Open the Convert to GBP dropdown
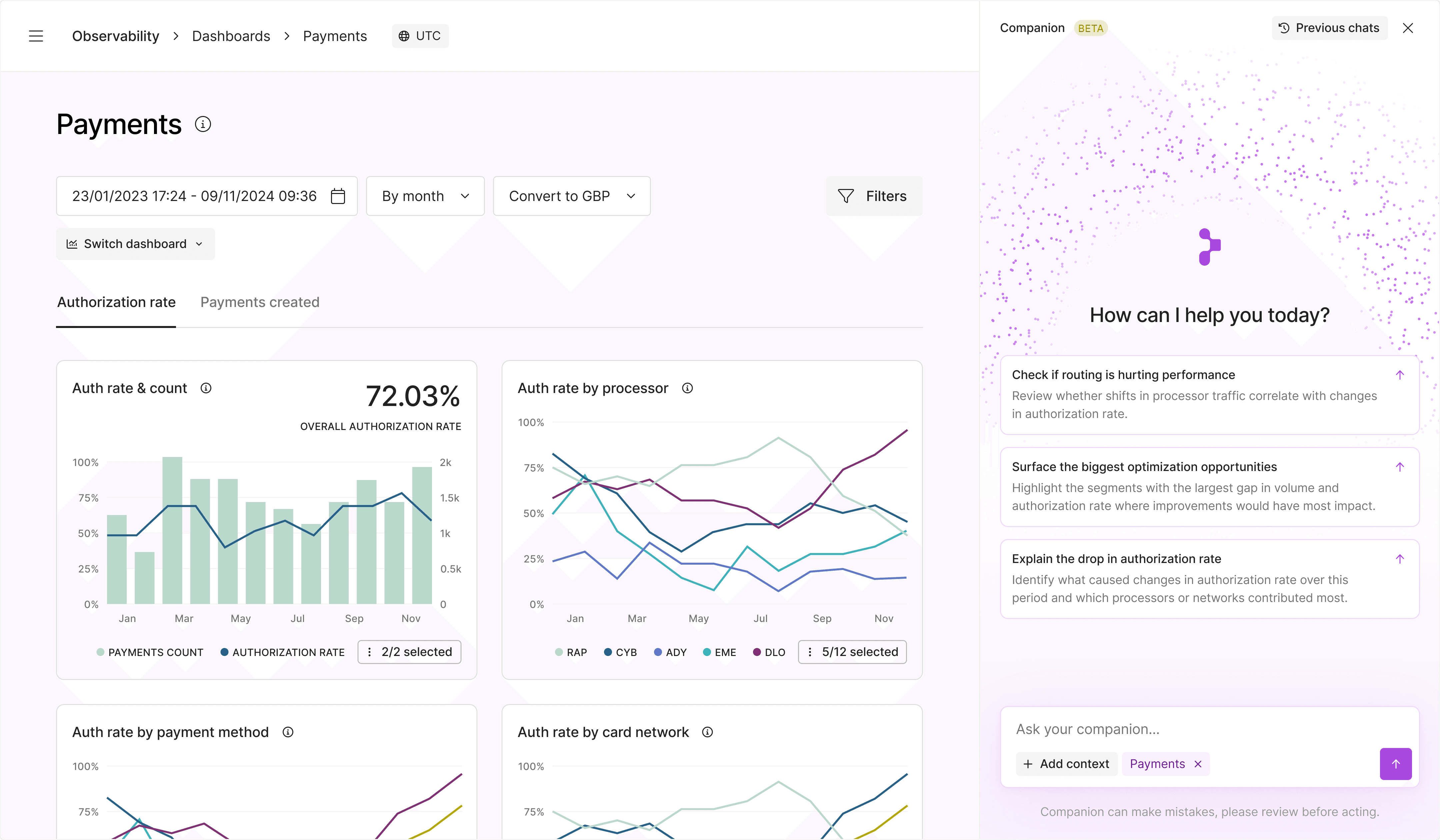 click(x=571, y=196)
